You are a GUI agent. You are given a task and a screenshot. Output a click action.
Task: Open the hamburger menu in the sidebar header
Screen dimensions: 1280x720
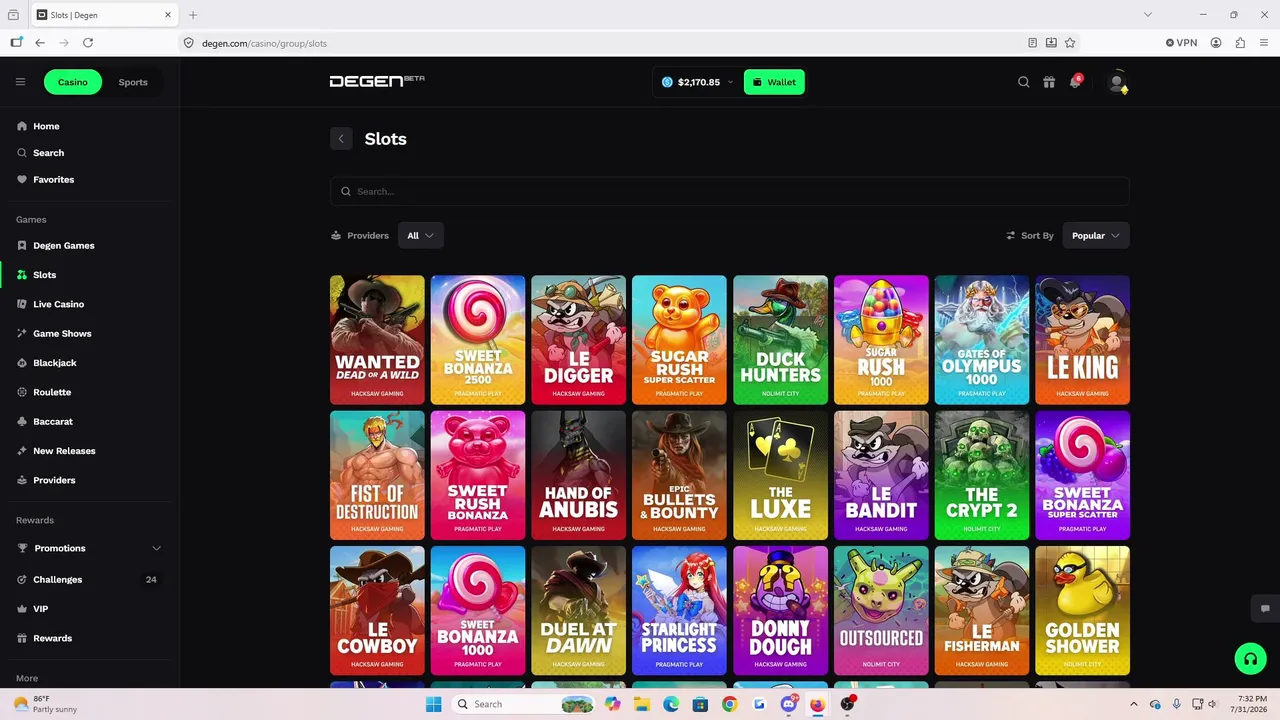(20, 82)
